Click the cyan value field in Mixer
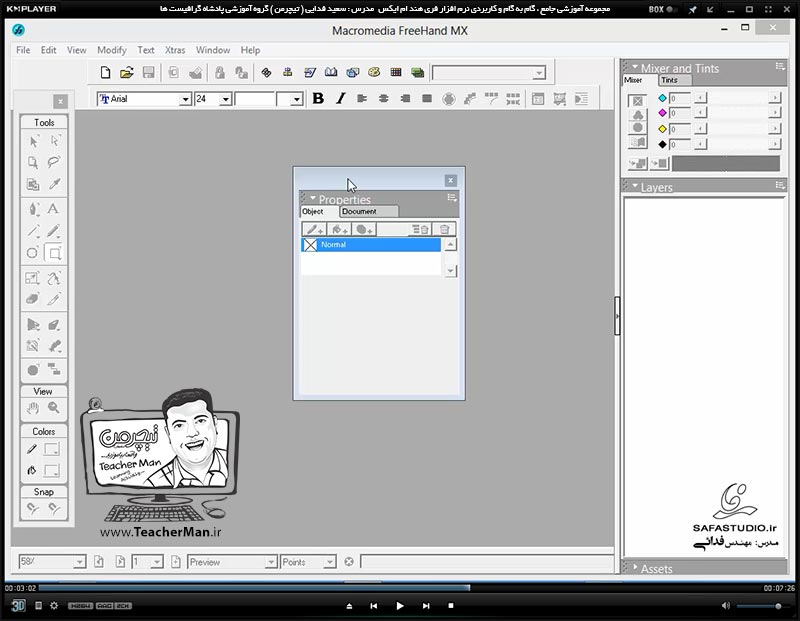The image size is (800, 621). pyautogui.click(x=680, y=98)
